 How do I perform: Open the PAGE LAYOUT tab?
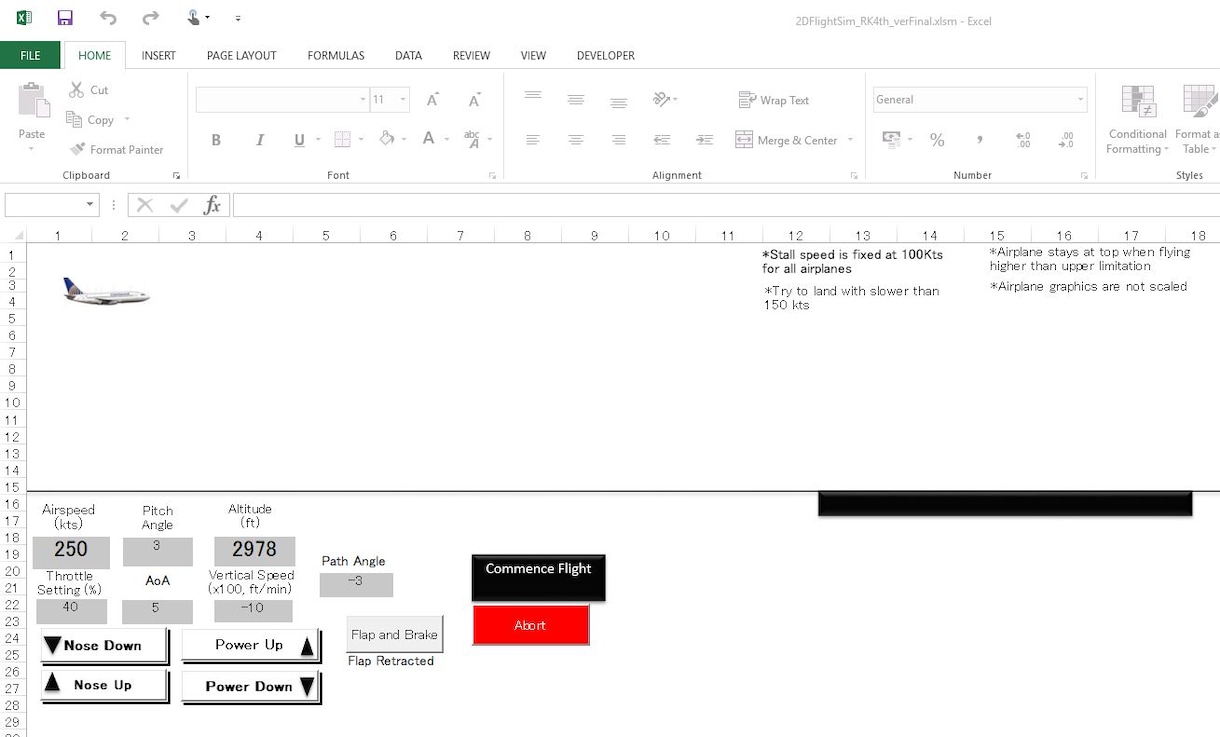coord(242,56)
